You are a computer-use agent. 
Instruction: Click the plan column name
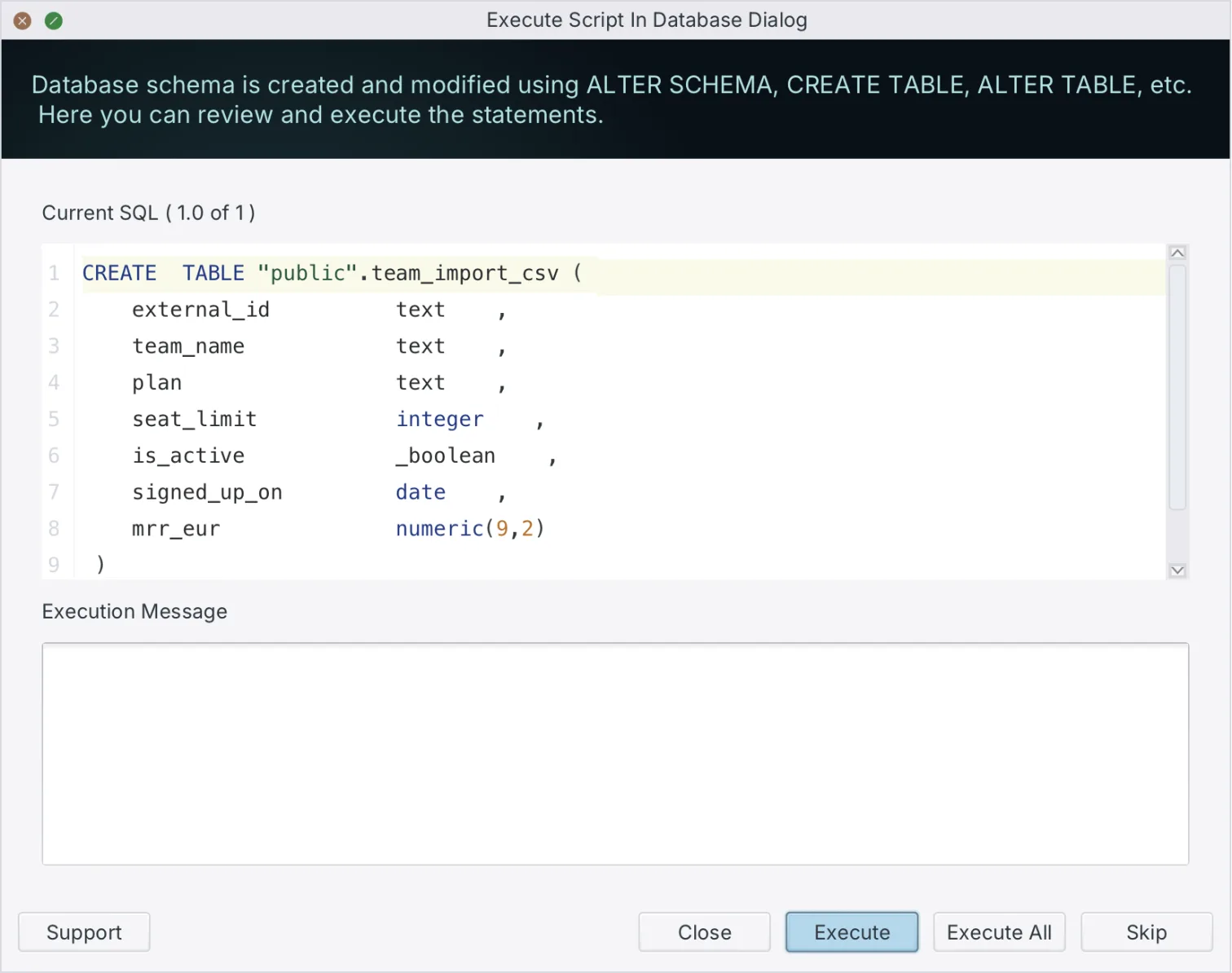156,383
